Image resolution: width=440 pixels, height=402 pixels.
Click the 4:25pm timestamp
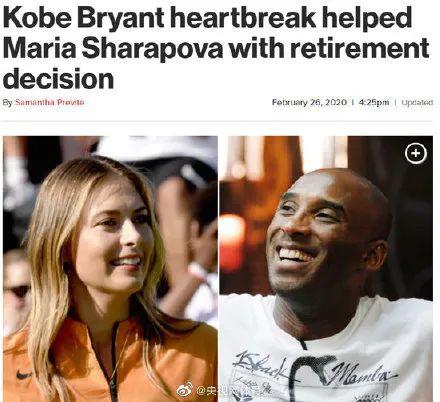tap(374, 102)
